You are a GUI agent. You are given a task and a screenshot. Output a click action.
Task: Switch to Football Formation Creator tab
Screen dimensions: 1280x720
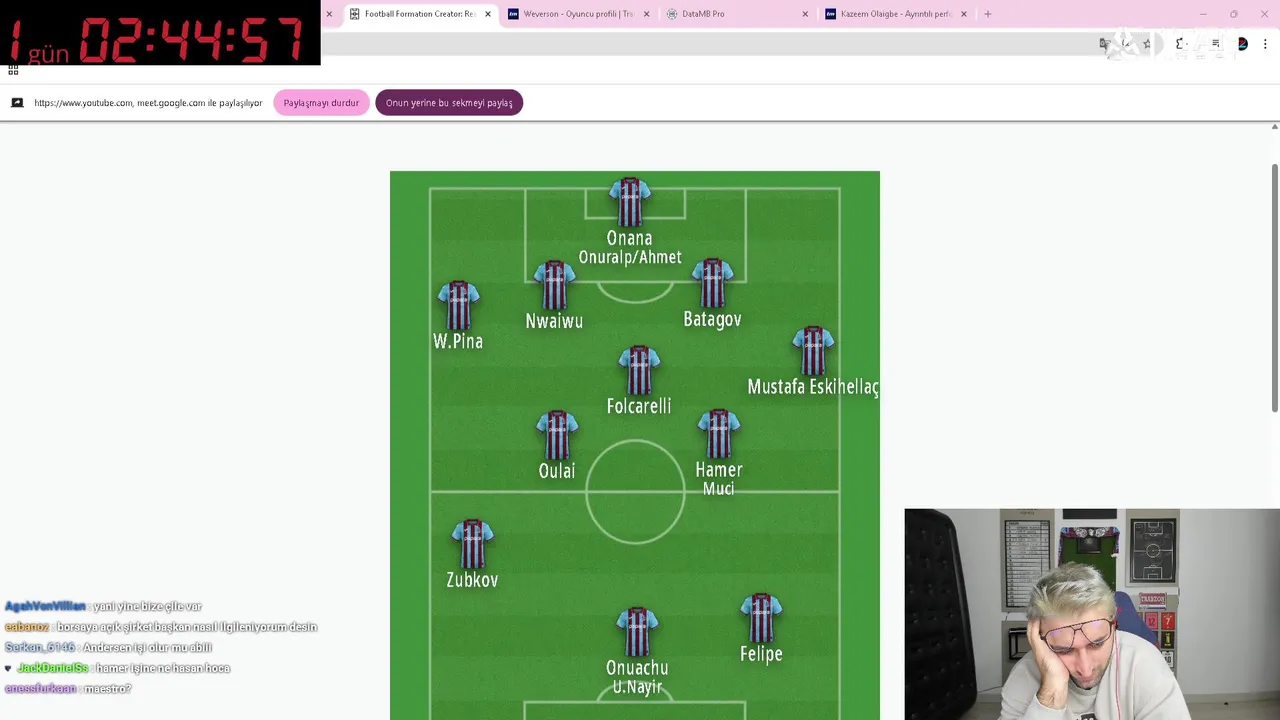[420, 14]
